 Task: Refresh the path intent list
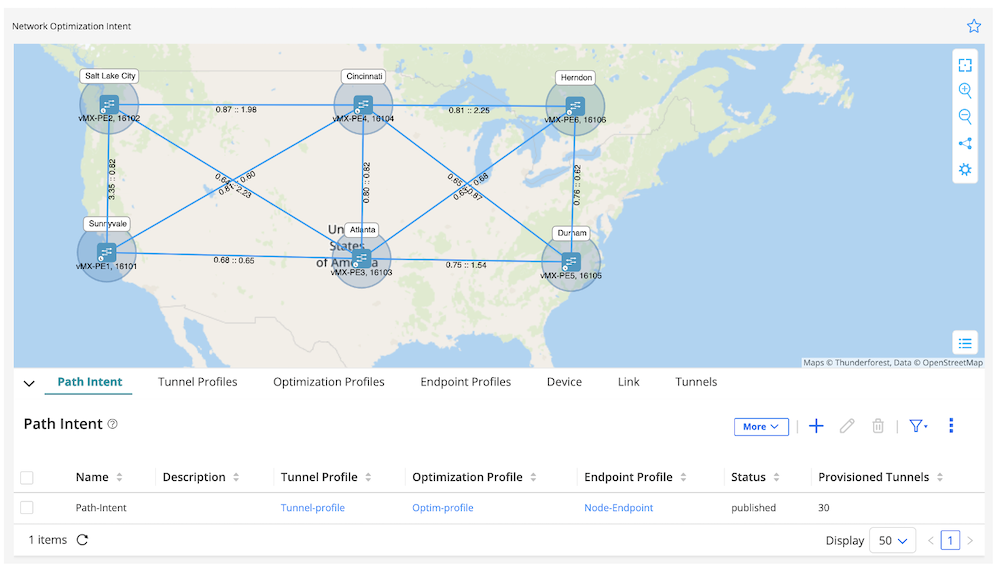coord(82,540)
